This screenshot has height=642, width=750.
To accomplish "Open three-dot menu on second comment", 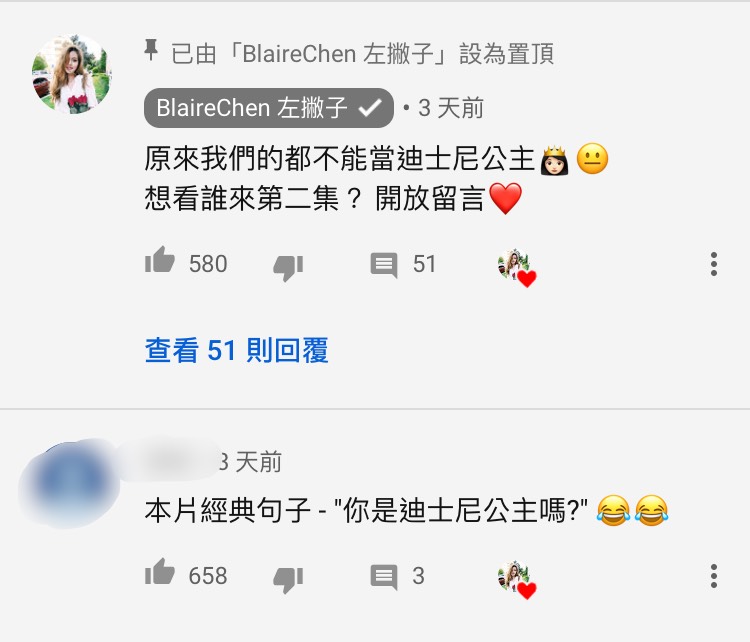I will [714, 576].
